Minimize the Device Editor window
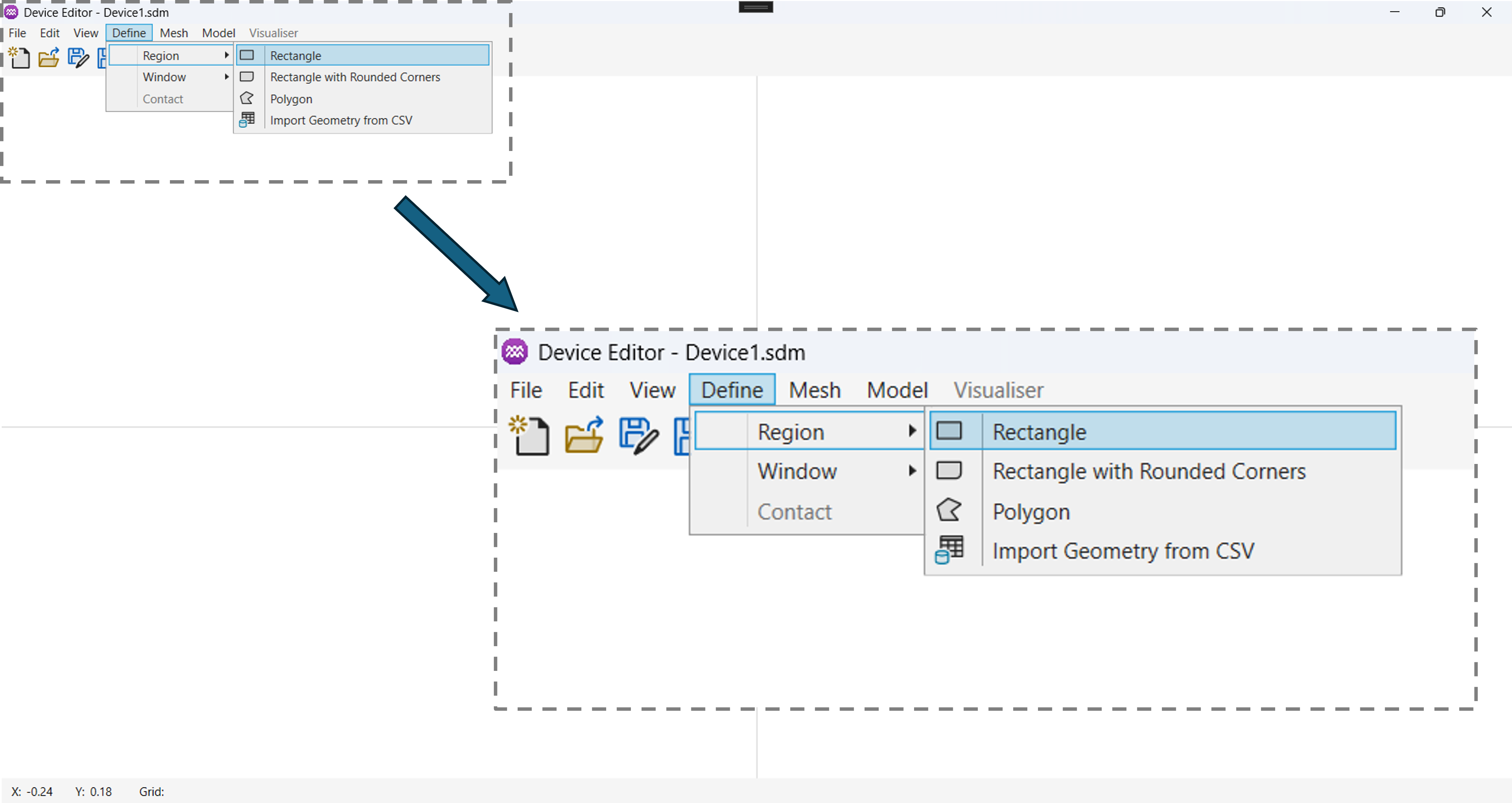Screen dimensions: 1512x803 point(1395,12)
